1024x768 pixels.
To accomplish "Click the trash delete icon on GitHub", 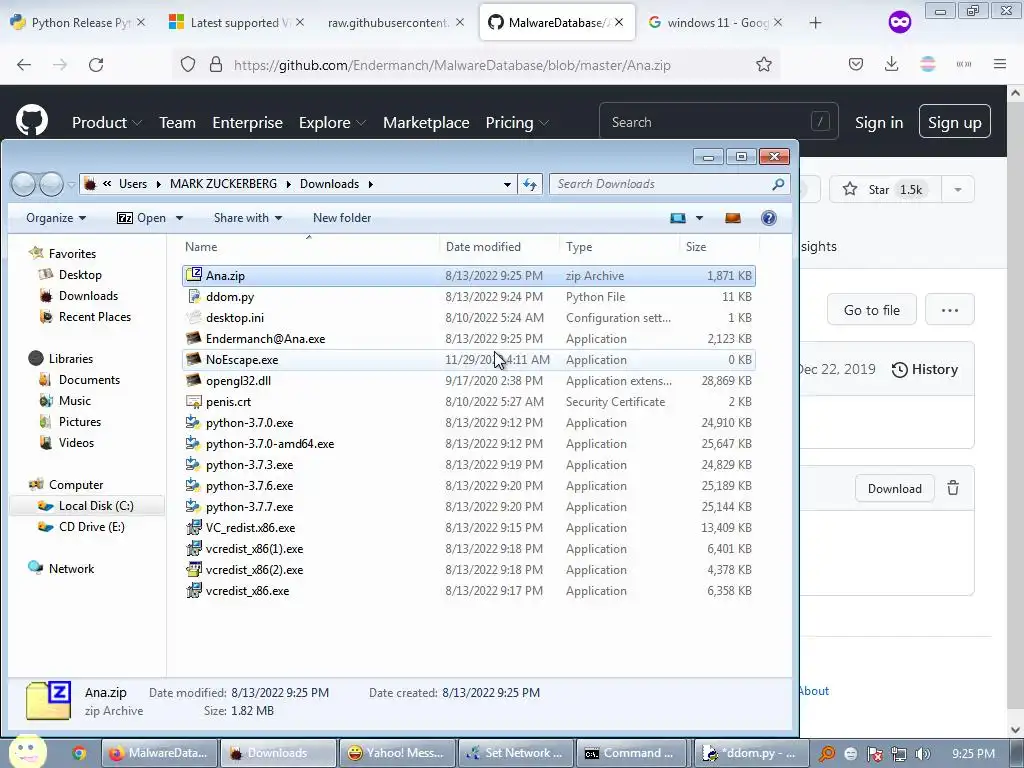I will [953, 488].
